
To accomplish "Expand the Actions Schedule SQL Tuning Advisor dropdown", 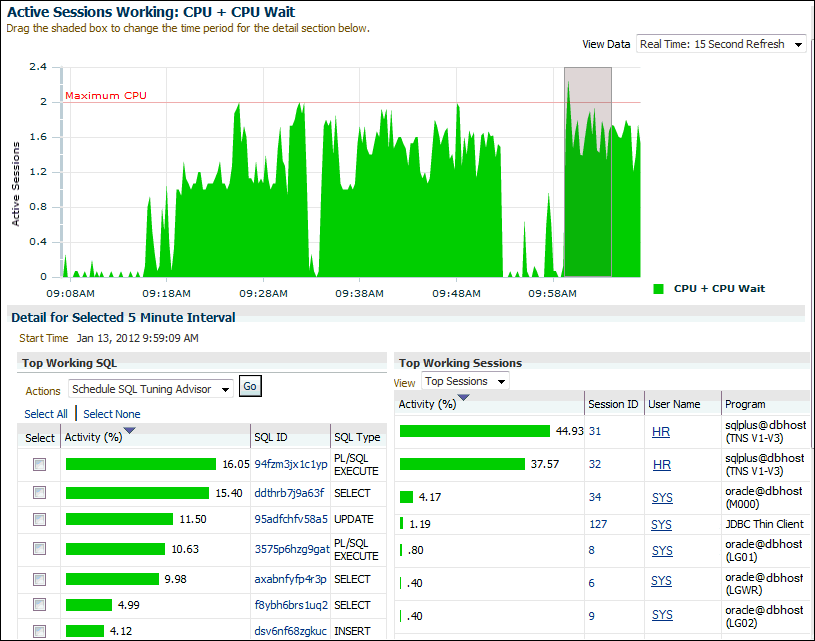I will click(151, 389).
